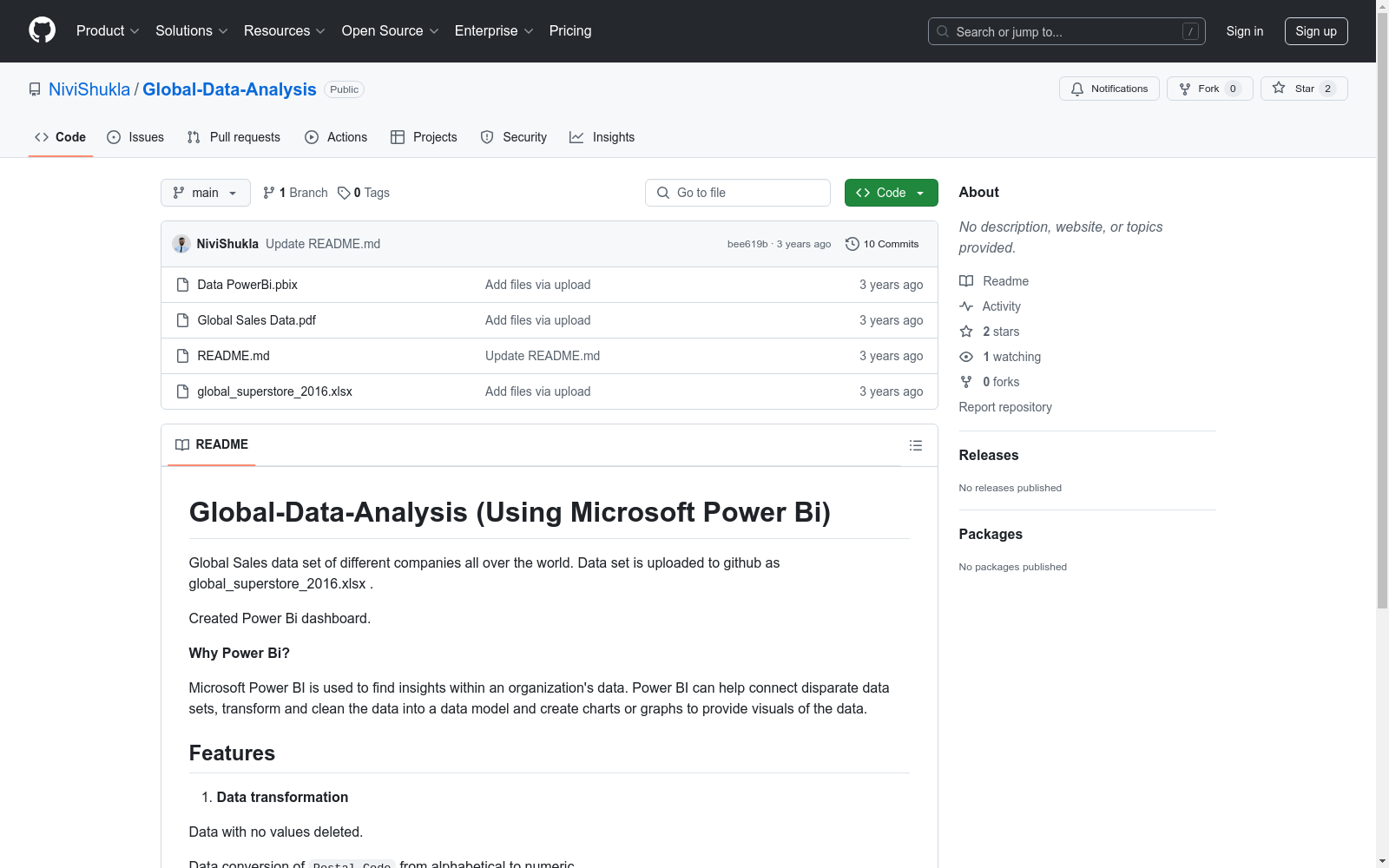The height and width of the screenshot is (868, 1389).
Task: Click the Fork count badge showing 0
Action: click(1233, 89)
